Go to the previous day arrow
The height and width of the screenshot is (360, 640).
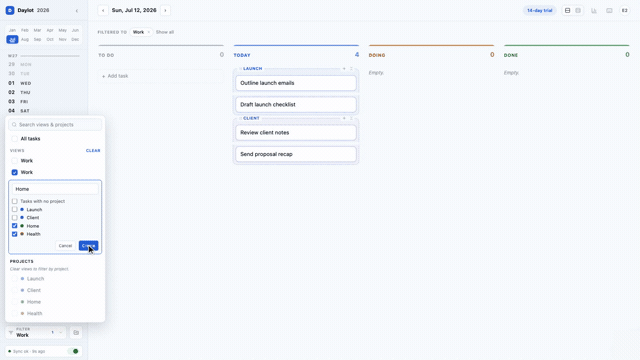click(x=103, y=10)
